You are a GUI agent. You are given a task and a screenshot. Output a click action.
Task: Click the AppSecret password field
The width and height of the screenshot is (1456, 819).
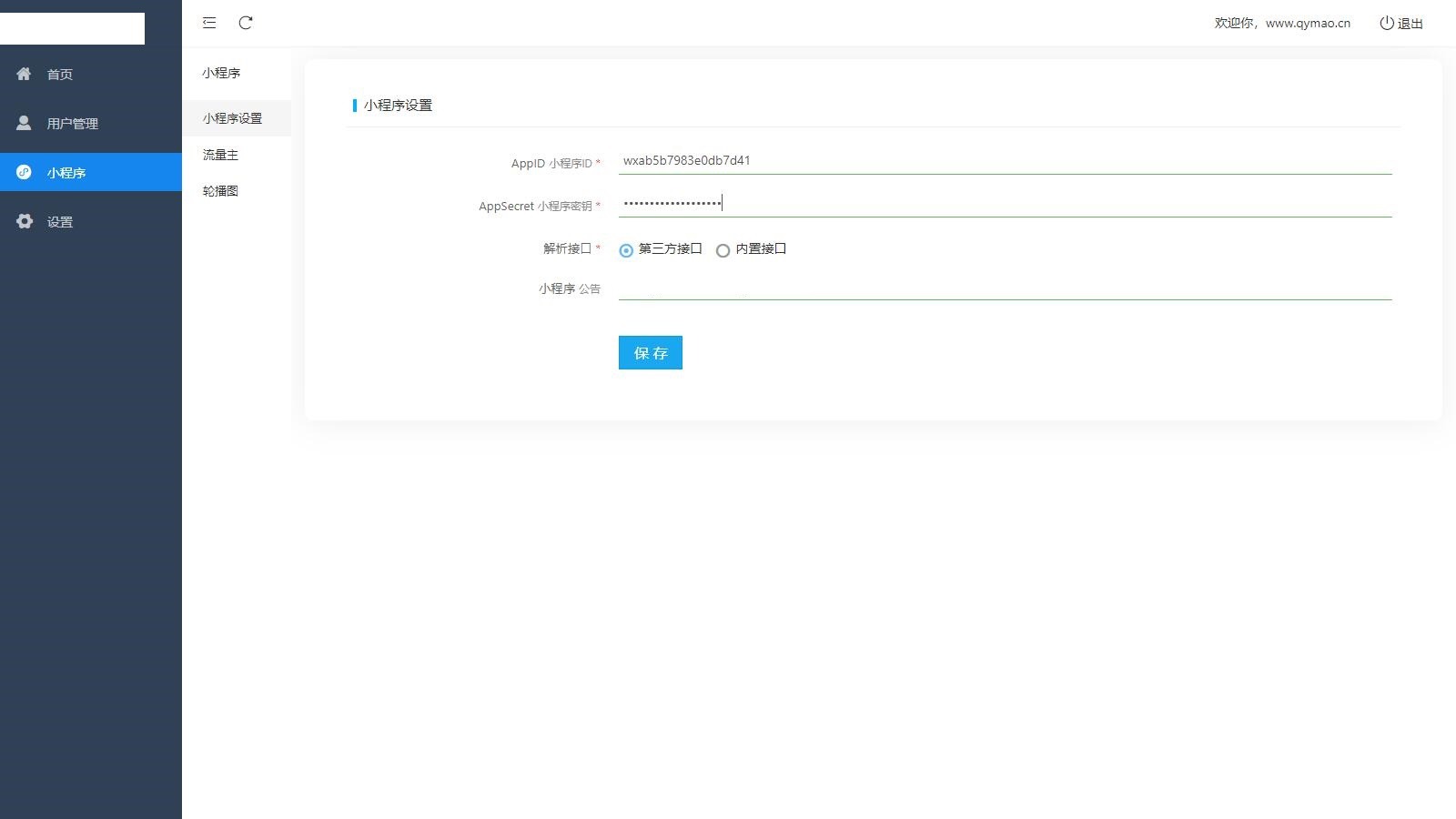[x=1006, y=204]
